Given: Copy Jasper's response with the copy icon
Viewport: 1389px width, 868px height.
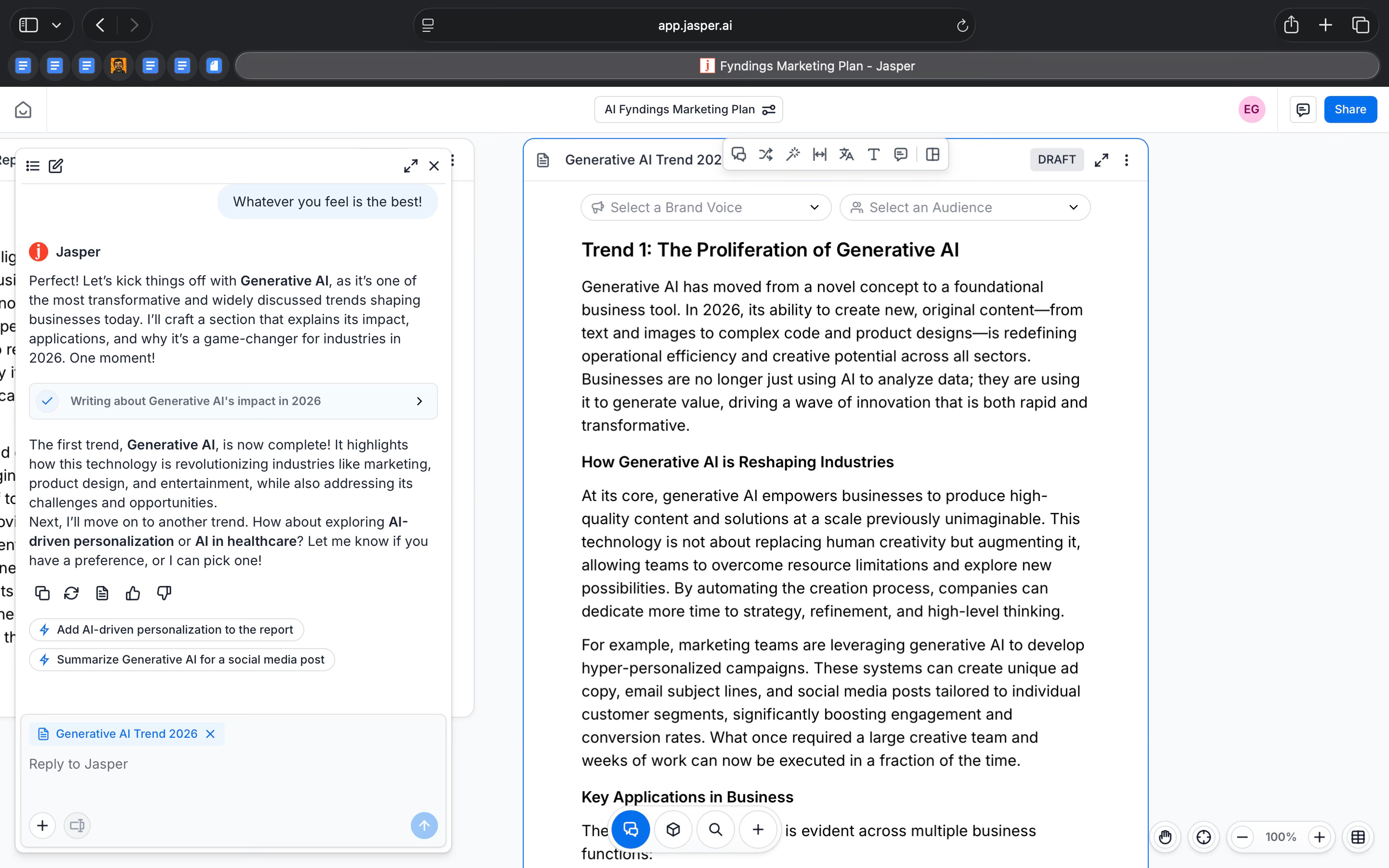Looking at the screenshot, I should (x=42, y=593).
